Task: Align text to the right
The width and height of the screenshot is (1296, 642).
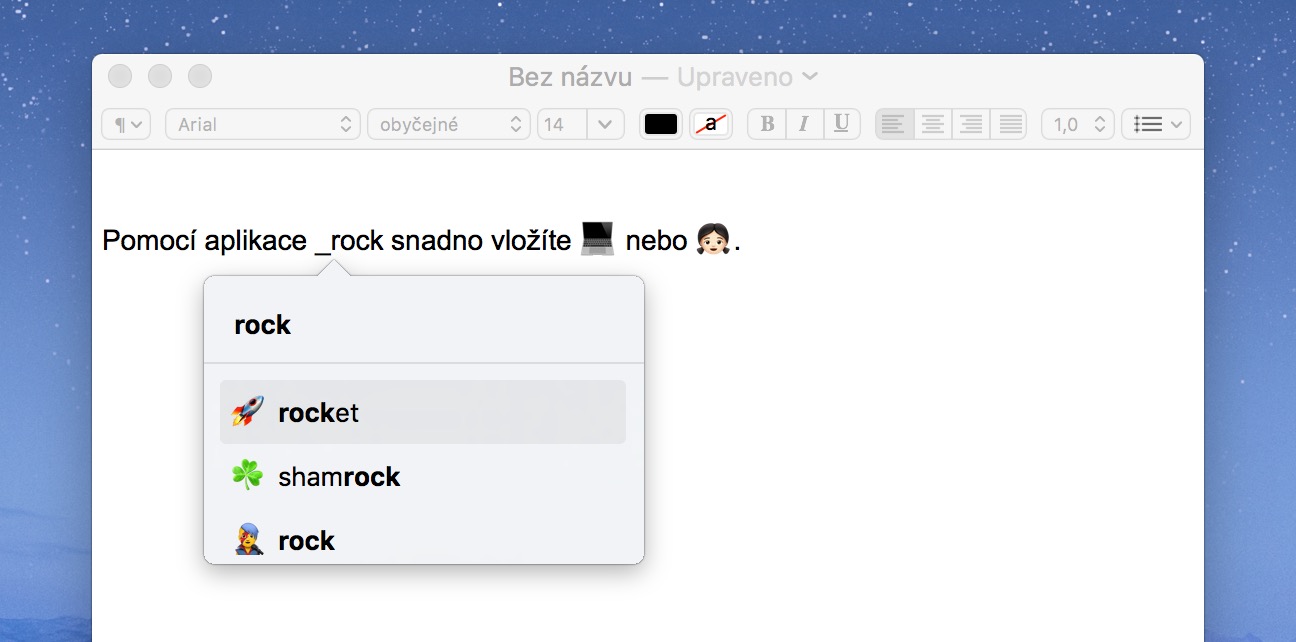Action: coord(970,124)
